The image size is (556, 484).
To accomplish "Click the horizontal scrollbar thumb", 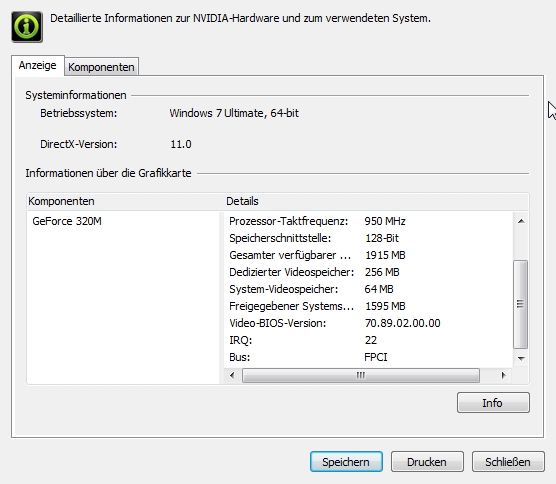I will click(361, 375).
